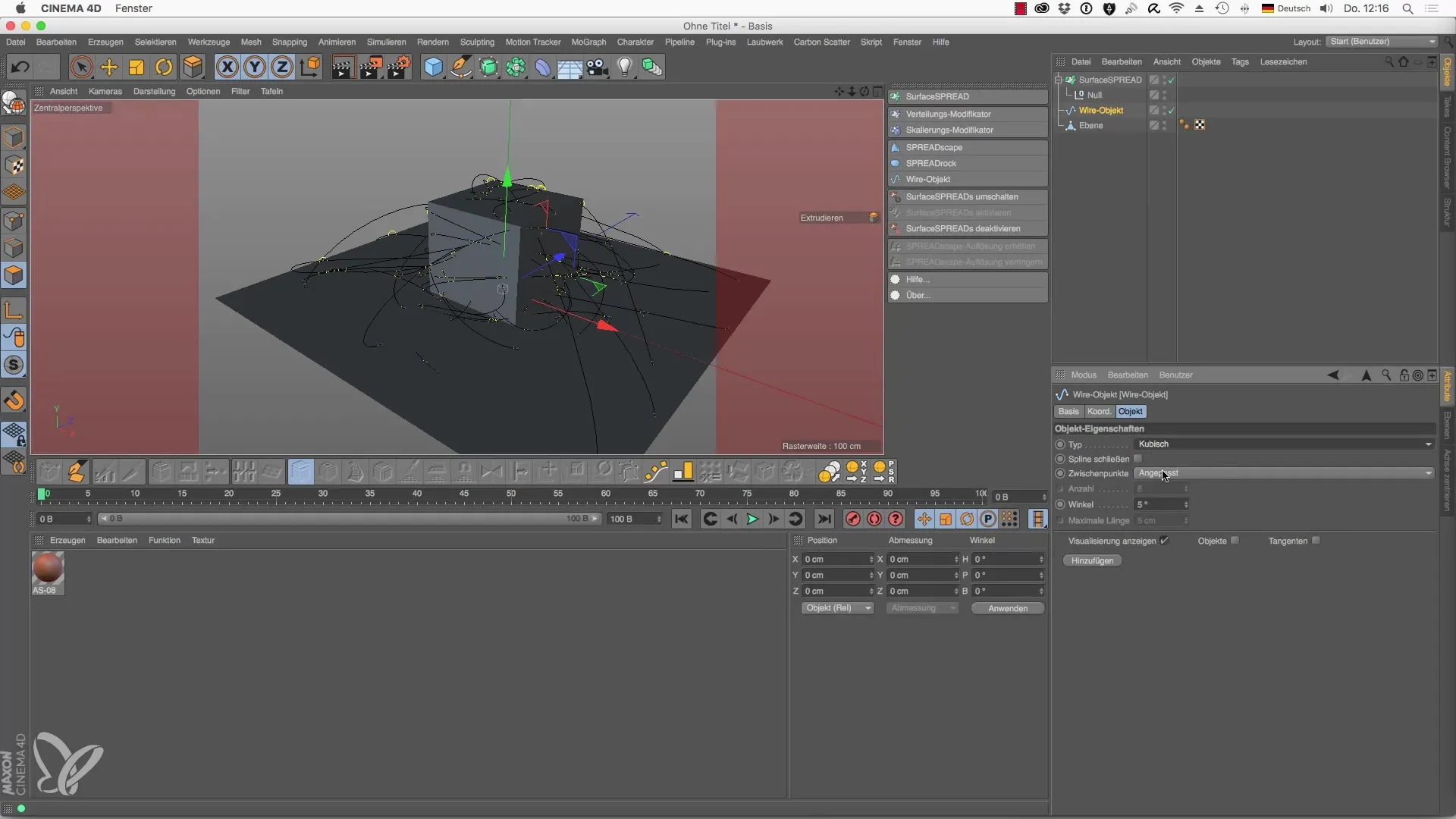Click the Undo arrow icon
Viewport: 1456px width, 819px height.
[20, 67]
